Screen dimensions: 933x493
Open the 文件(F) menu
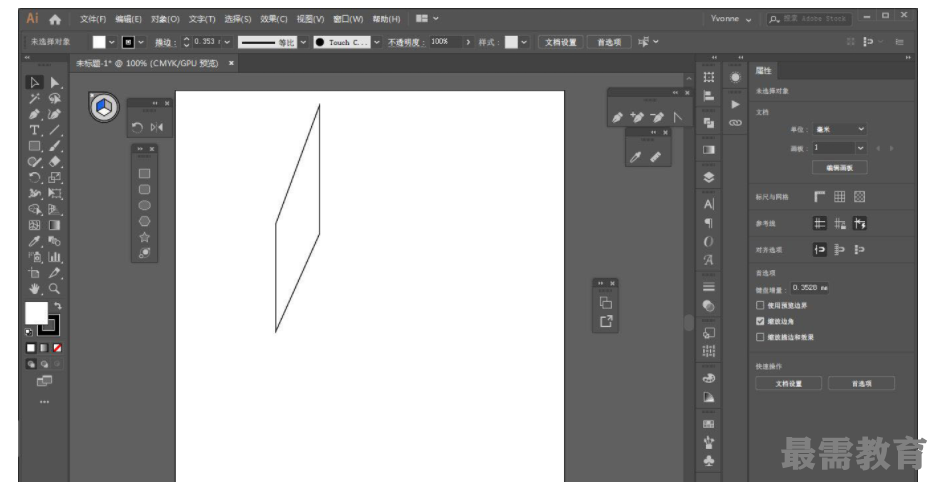point(93,19)
